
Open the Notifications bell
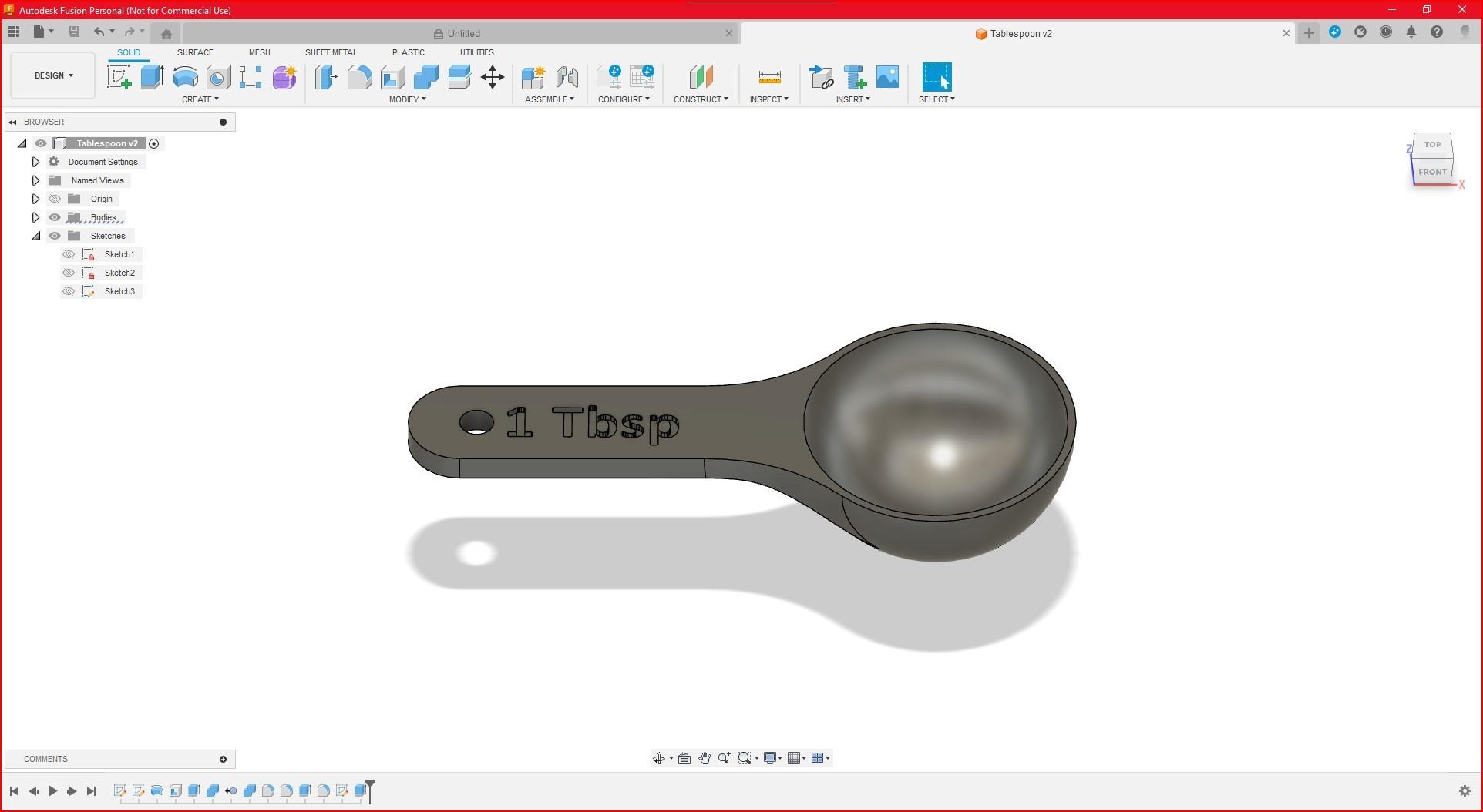click(x=1411, y=32)
